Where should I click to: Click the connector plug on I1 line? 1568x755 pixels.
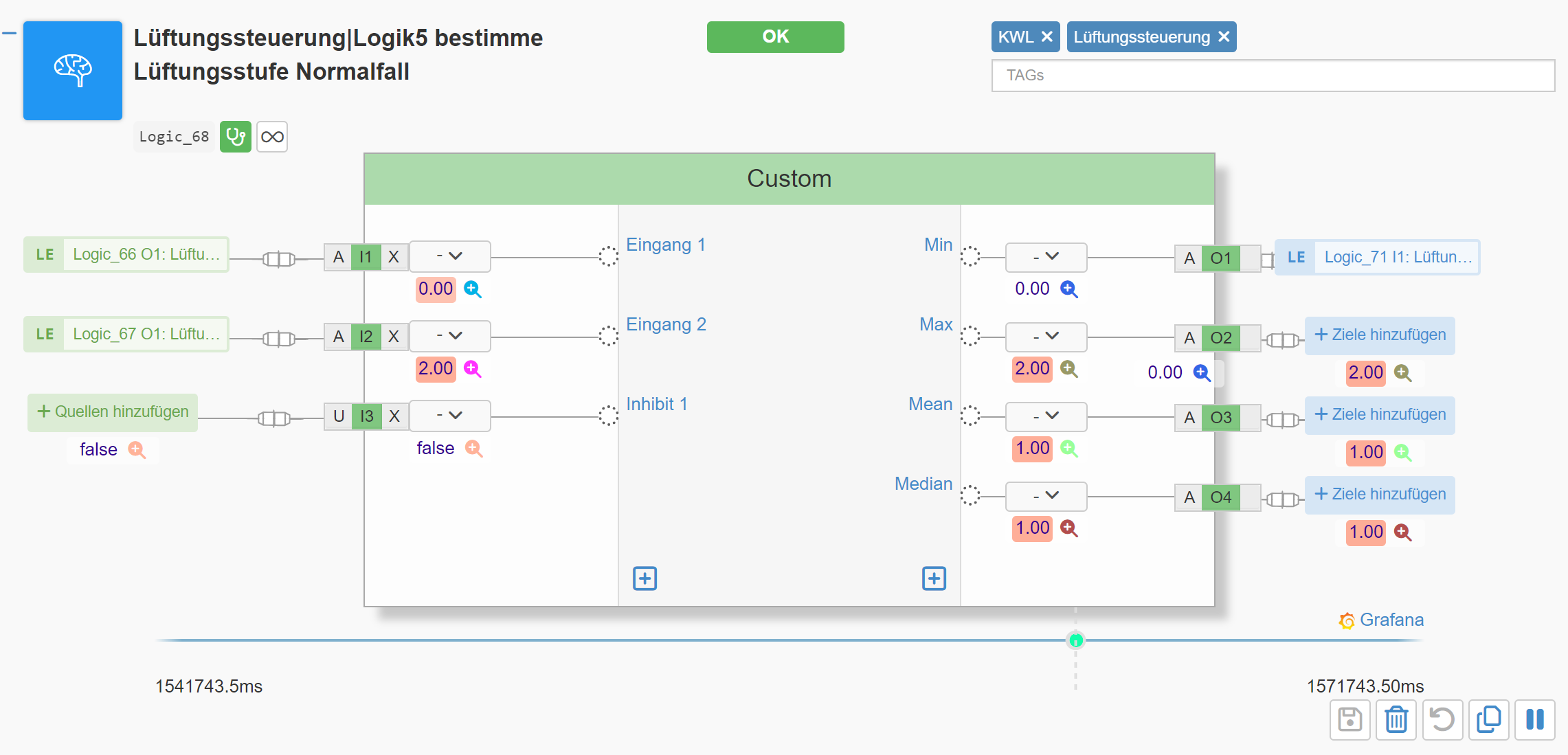279,259
